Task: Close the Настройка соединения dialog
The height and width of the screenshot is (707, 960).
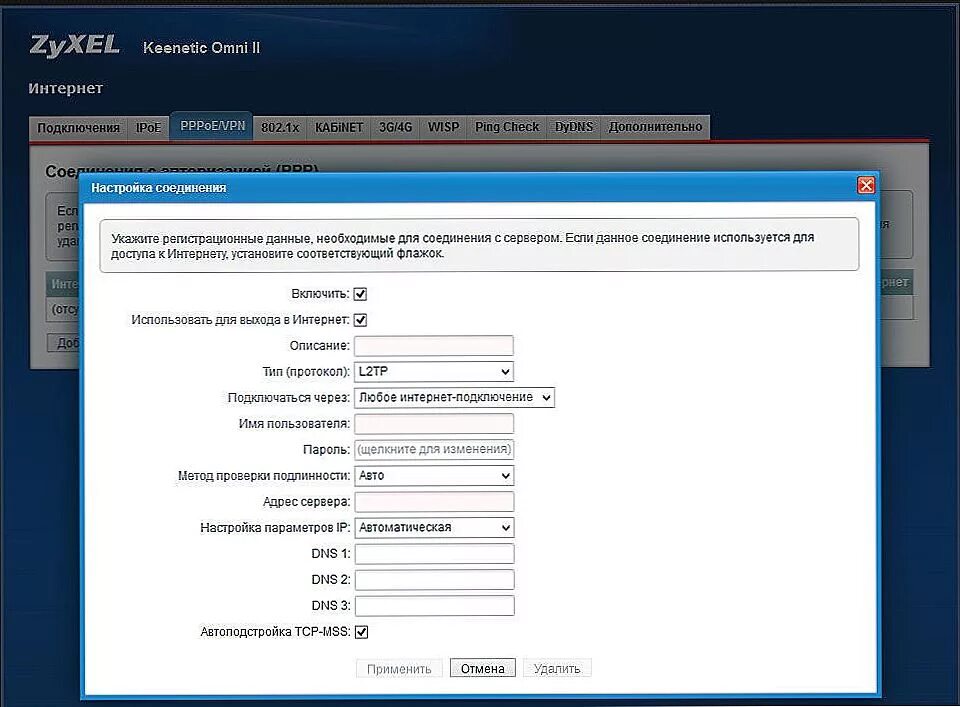Action: [866, 185]
